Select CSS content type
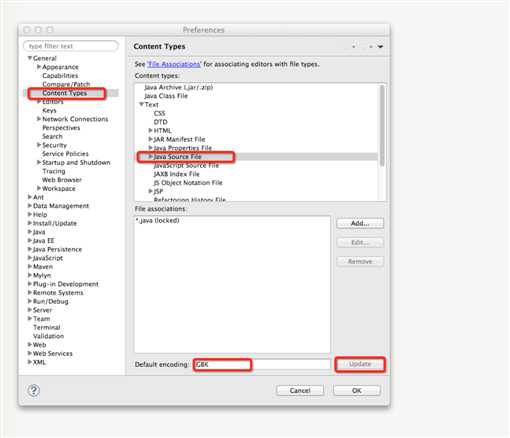This screenshot has height=438, width=510. [x=159, y=113]
